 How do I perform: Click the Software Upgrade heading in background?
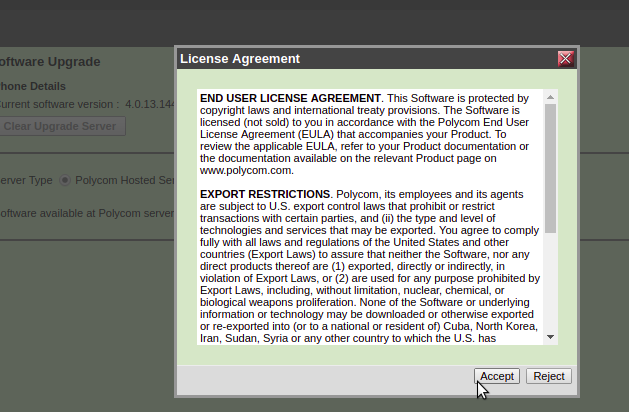[49, 62]
